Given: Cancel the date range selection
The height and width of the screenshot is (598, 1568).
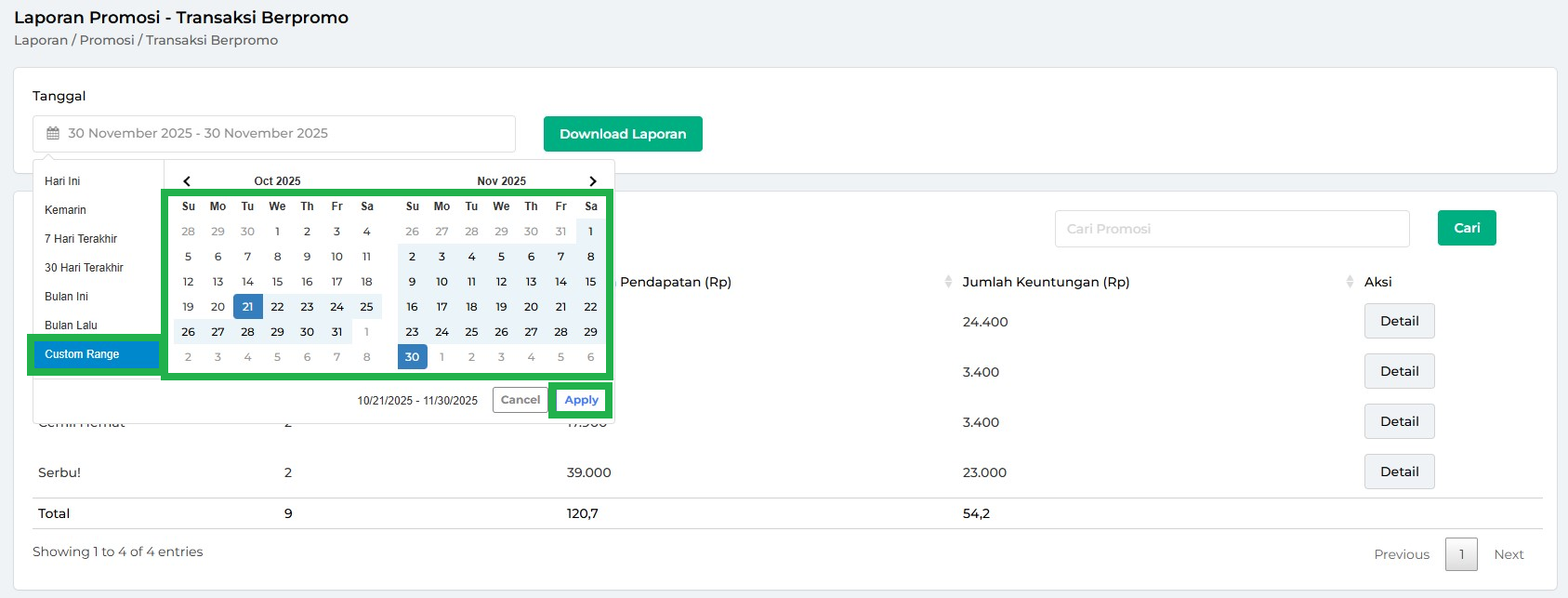Looking at the screenshot, I should pos(520,400).
